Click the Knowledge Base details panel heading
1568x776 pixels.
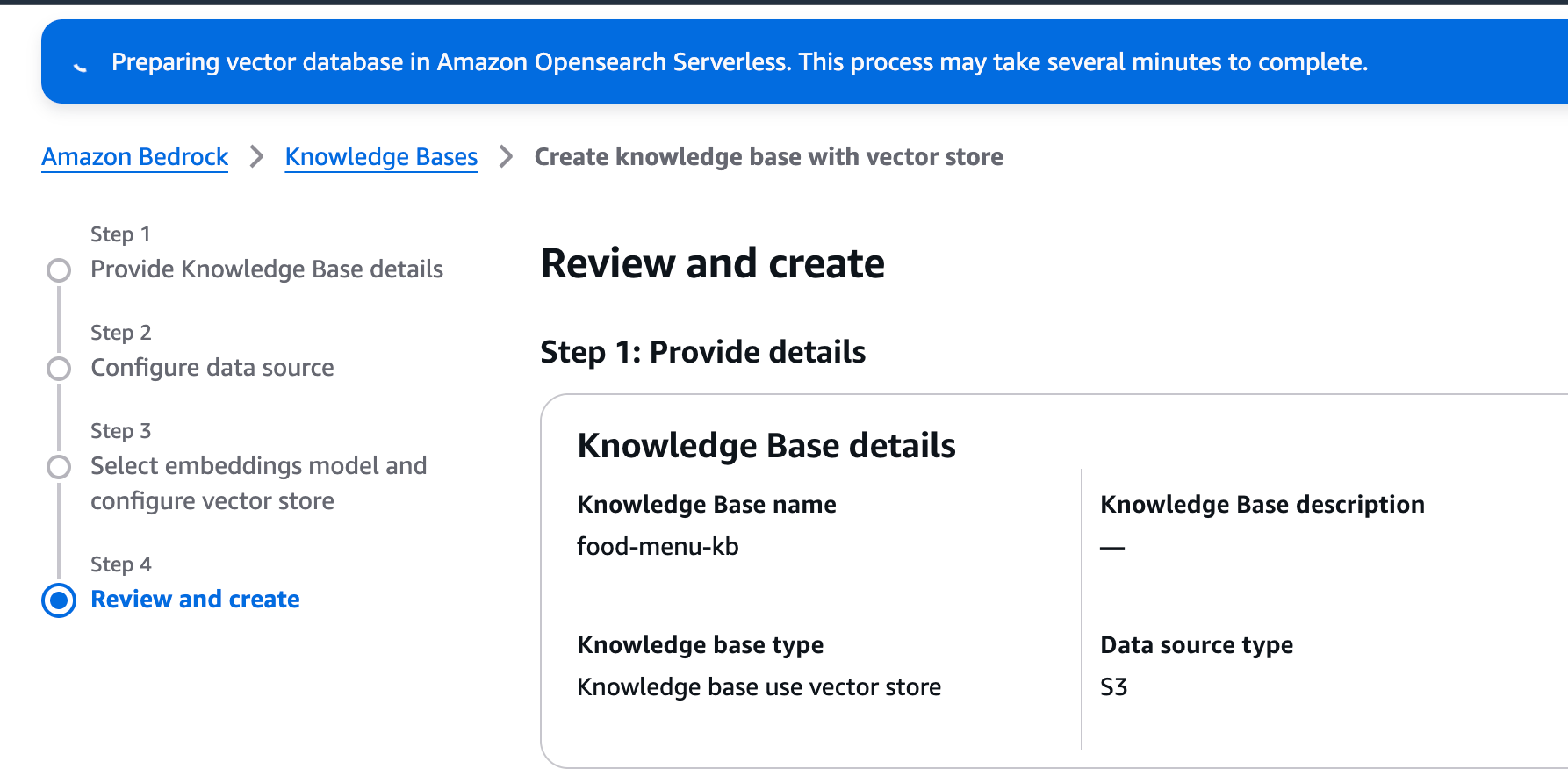coord(766,446)
